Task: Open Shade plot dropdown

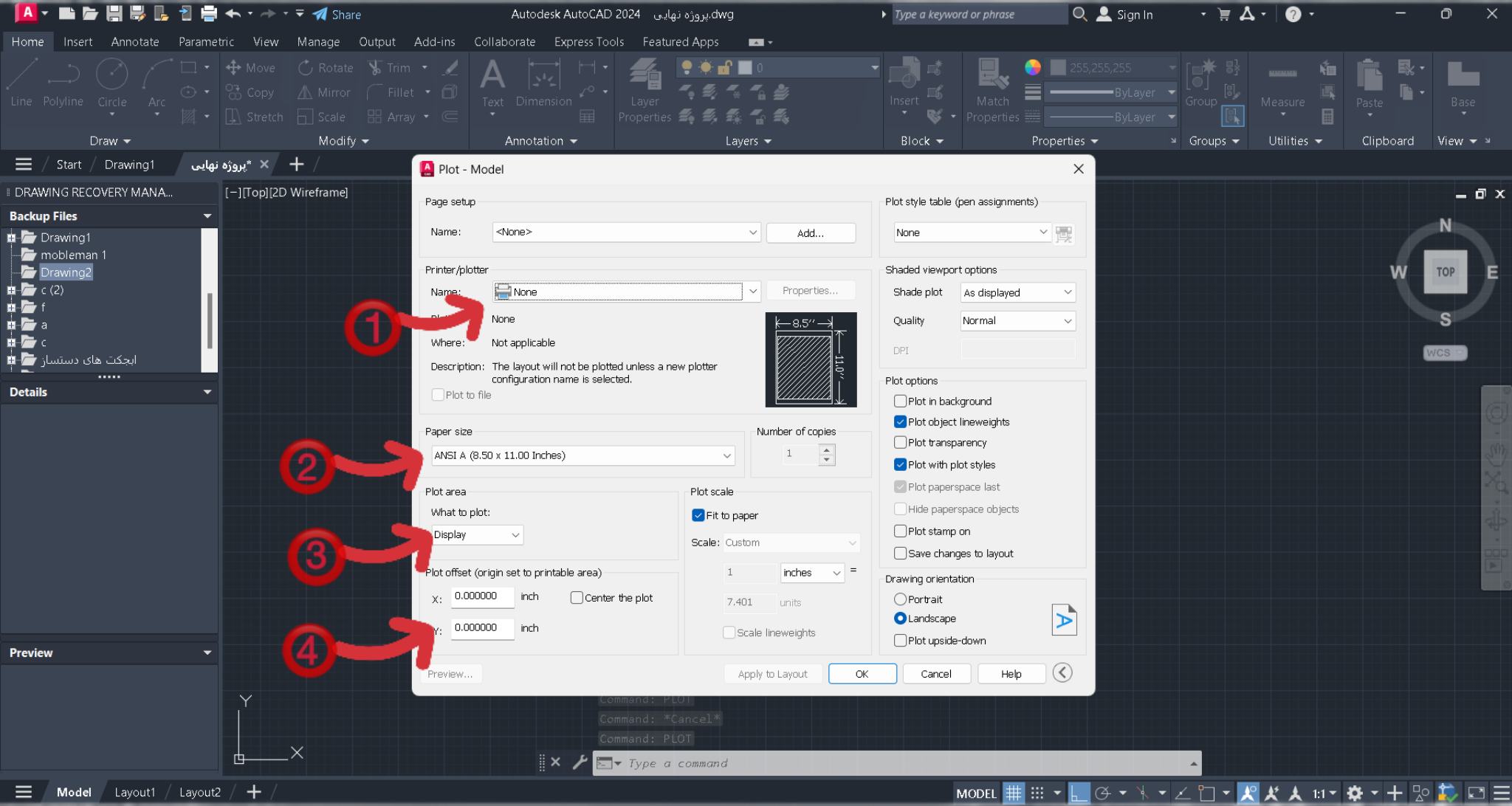Action: [x=1017, y=292]
